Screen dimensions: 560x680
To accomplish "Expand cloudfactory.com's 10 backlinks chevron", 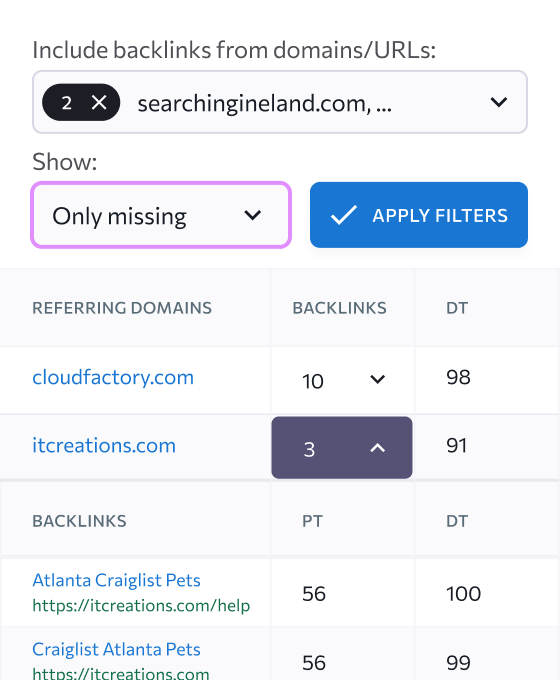I will tap(377, 379).
